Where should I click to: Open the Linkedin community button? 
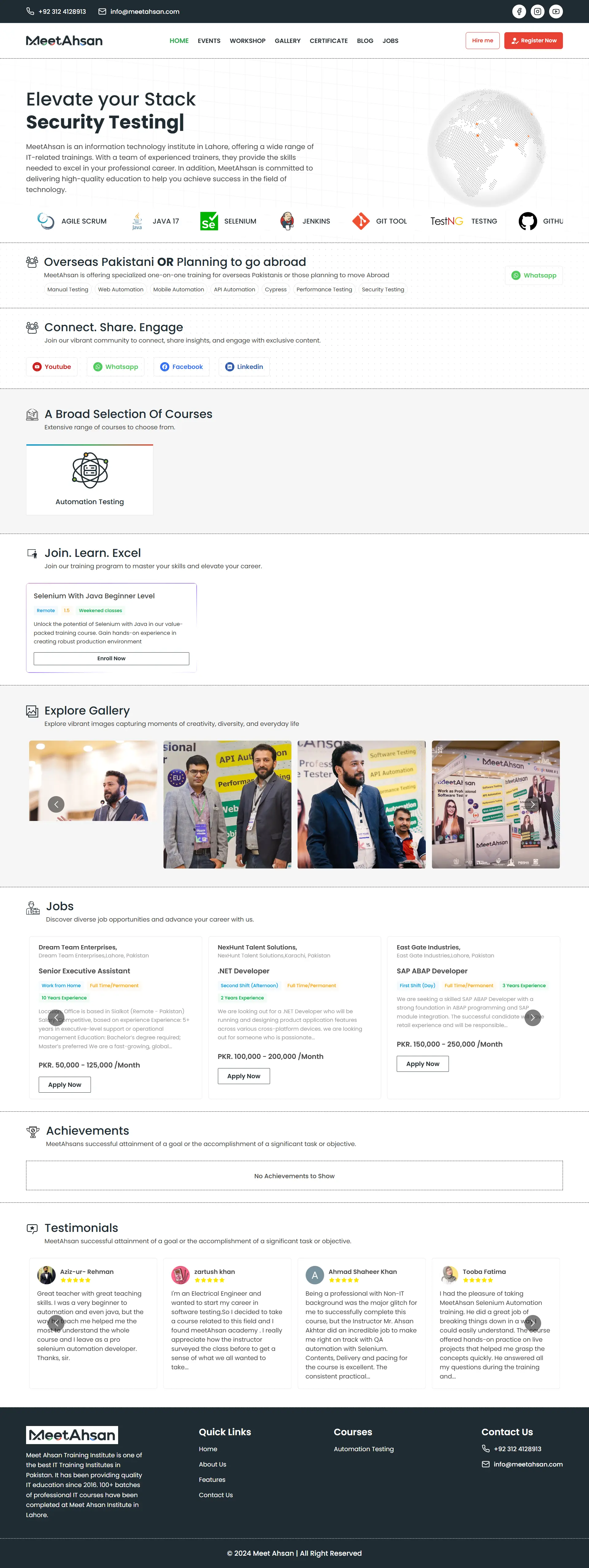tap(244, 366)
